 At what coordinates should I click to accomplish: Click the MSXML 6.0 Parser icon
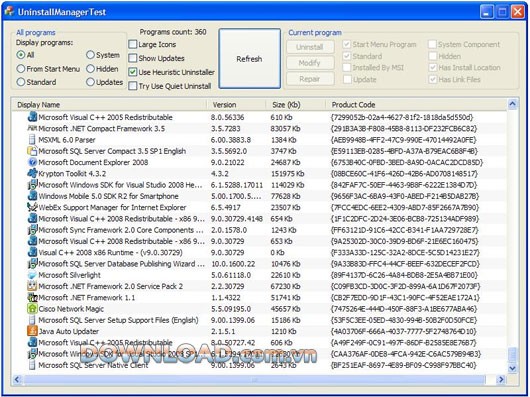[x=32, y=140]
